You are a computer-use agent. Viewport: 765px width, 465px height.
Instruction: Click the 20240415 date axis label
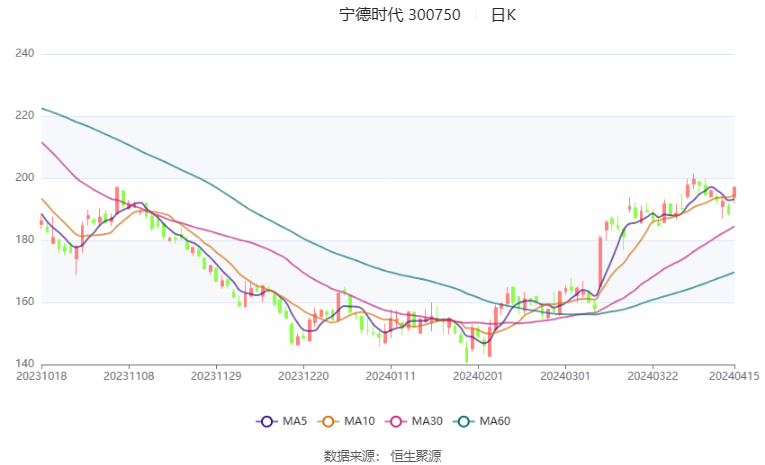click(x=734, y=376)
